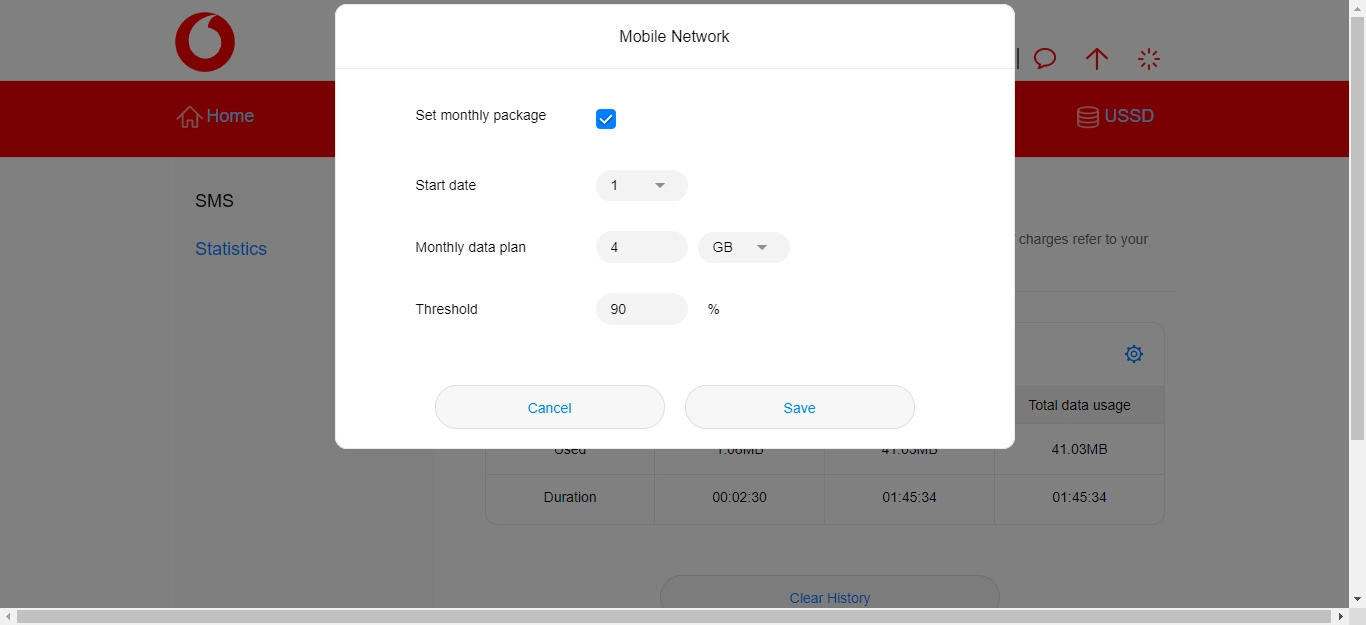The height and width of the screenshot is (625, 1366).
Task: Click the refresh spinner icon
Action: coord(1148,59)
